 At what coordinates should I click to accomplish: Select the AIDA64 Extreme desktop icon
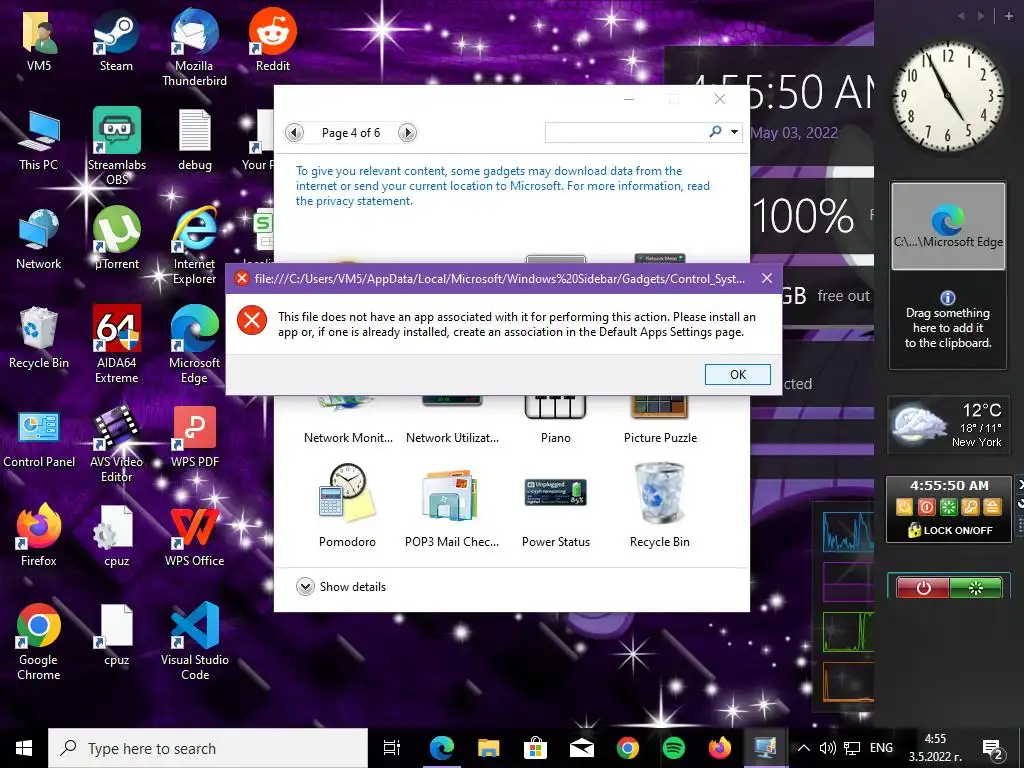click(117, 345)
